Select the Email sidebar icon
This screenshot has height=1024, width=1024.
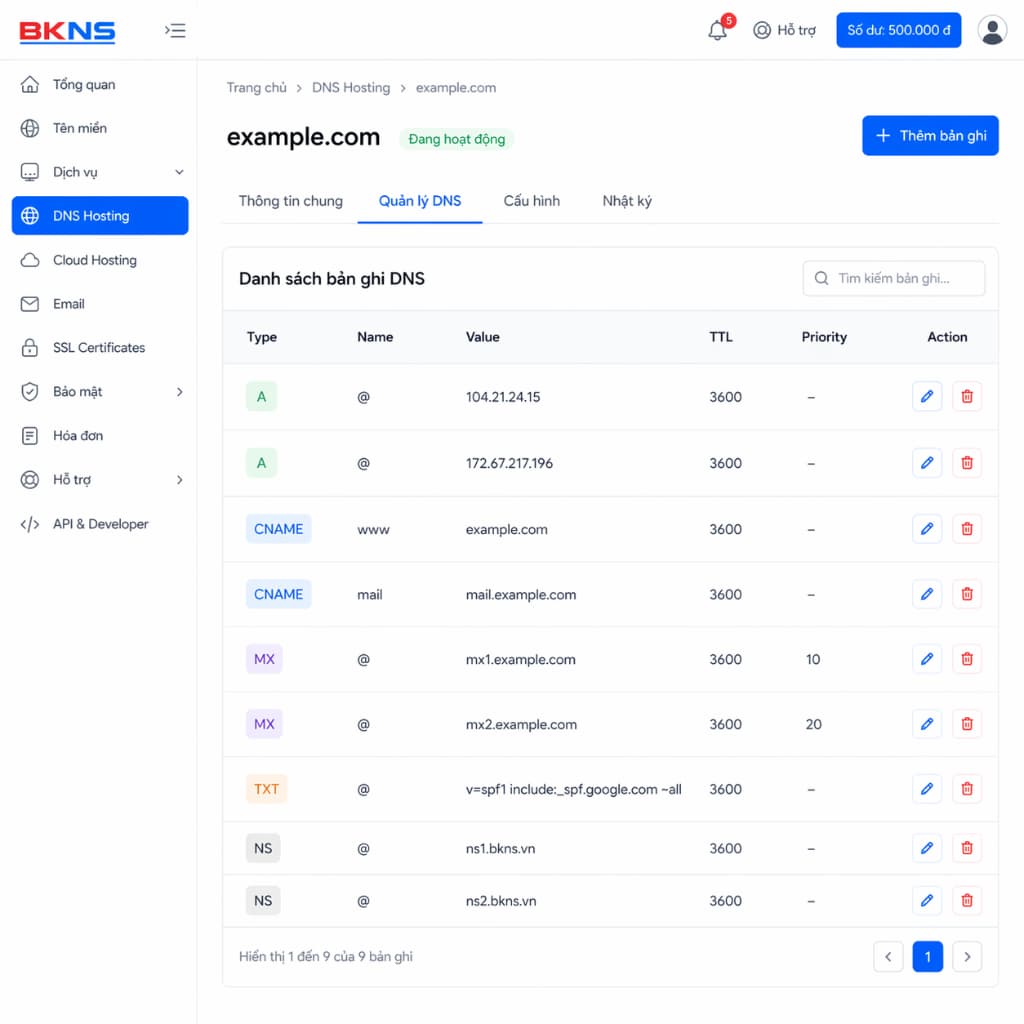point(32,303)
